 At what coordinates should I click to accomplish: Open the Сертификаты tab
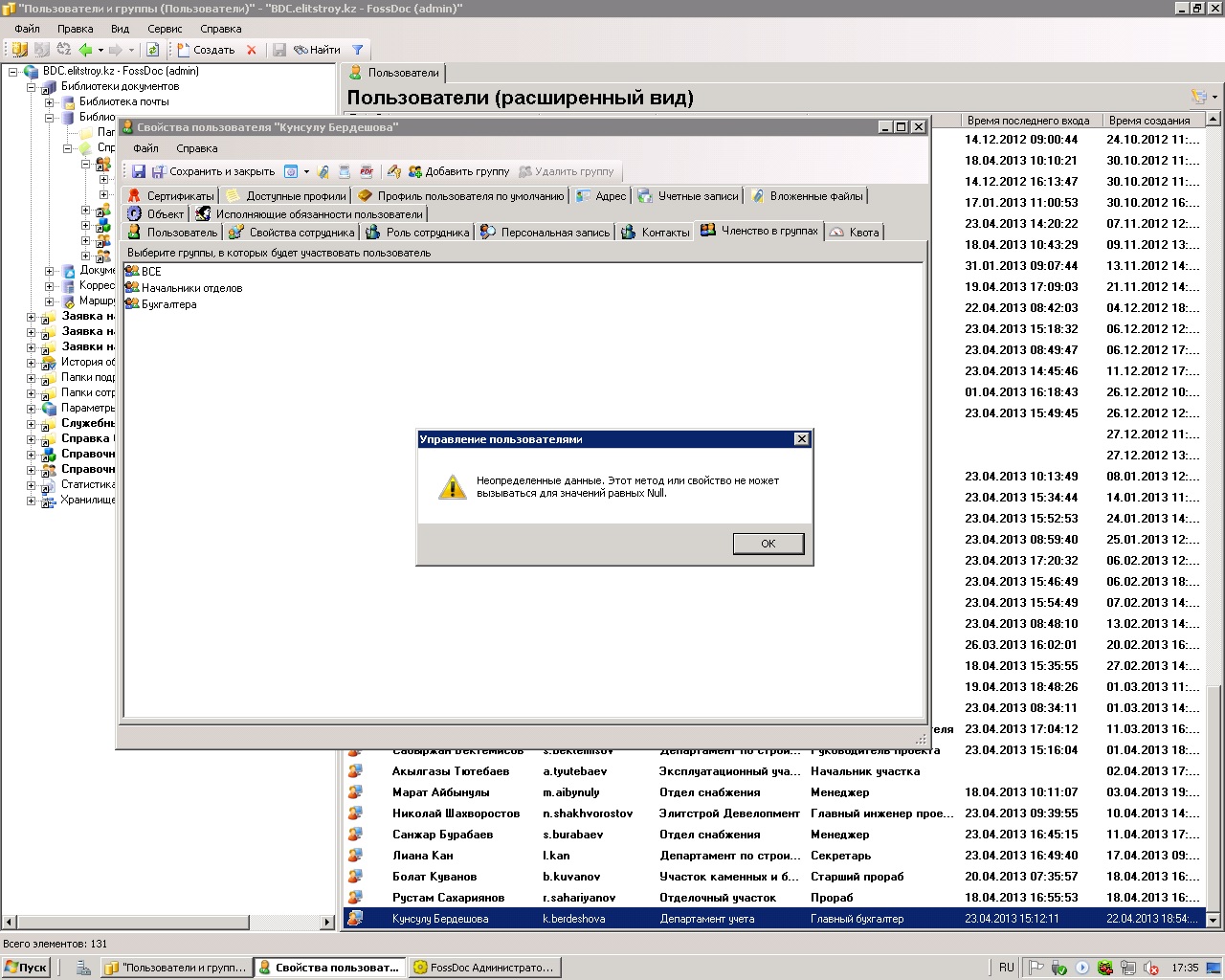pyautogui.click(x=170, y=196)
